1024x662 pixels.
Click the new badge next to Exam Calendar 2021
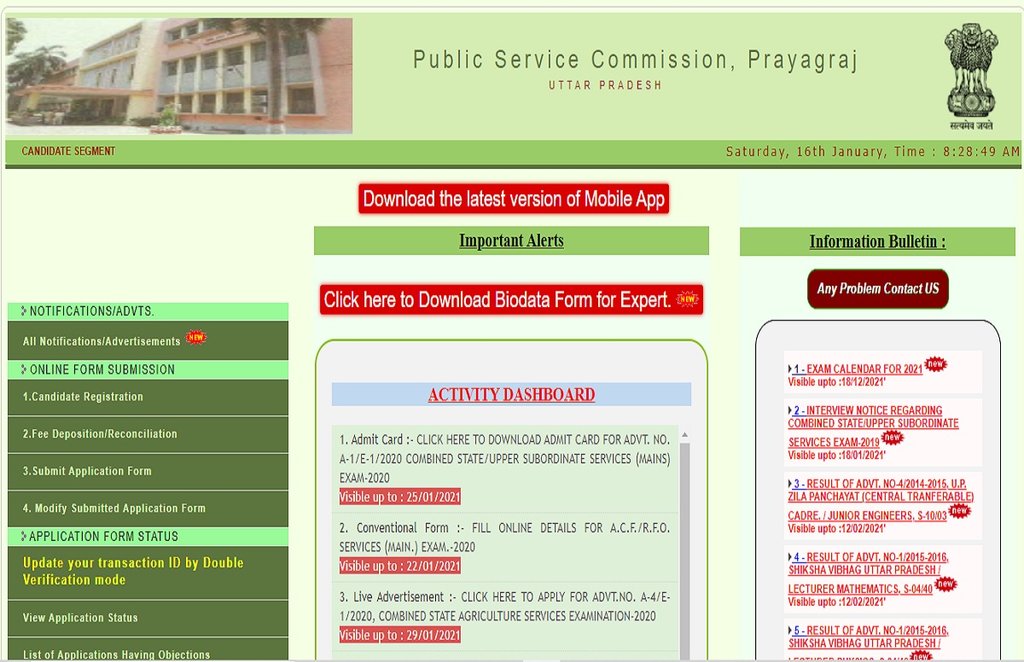click(x=935, y=365)
